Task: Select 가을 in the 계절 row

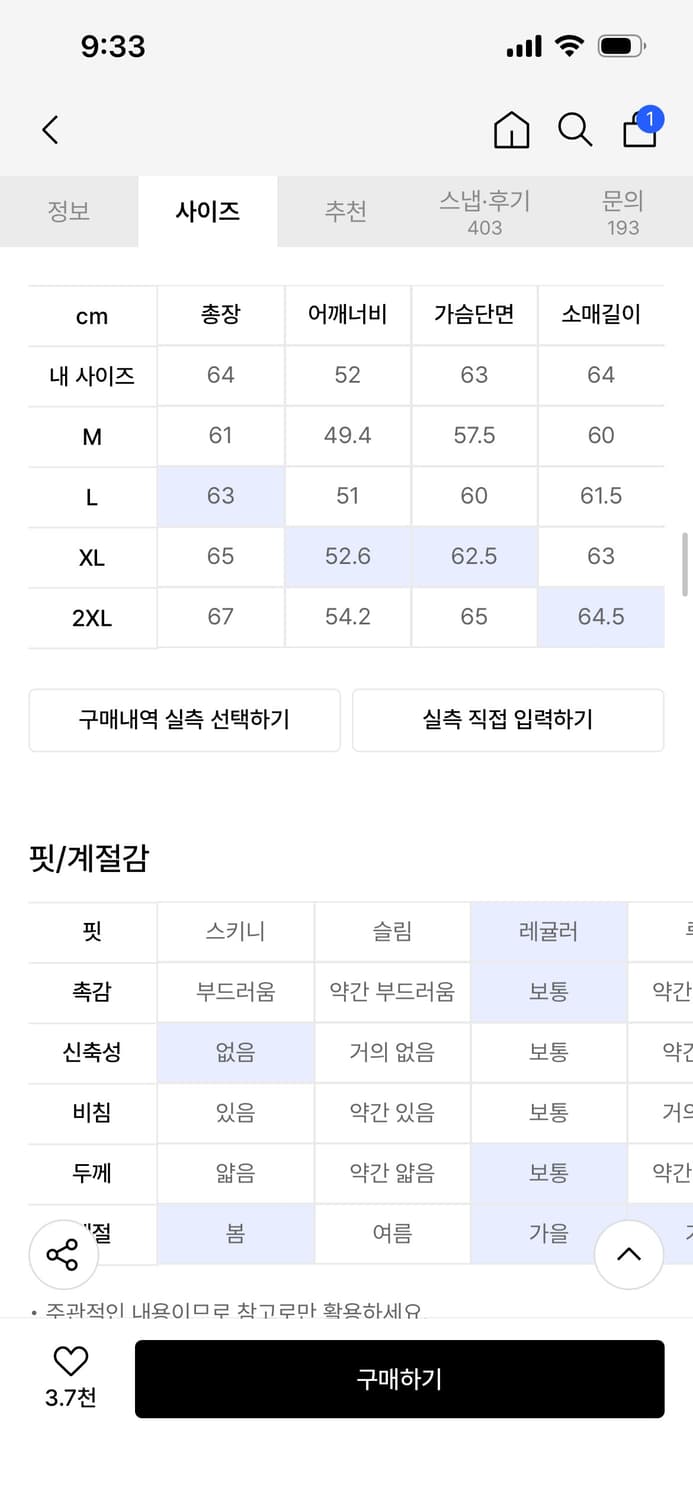Action: [x=548, y=1233]
